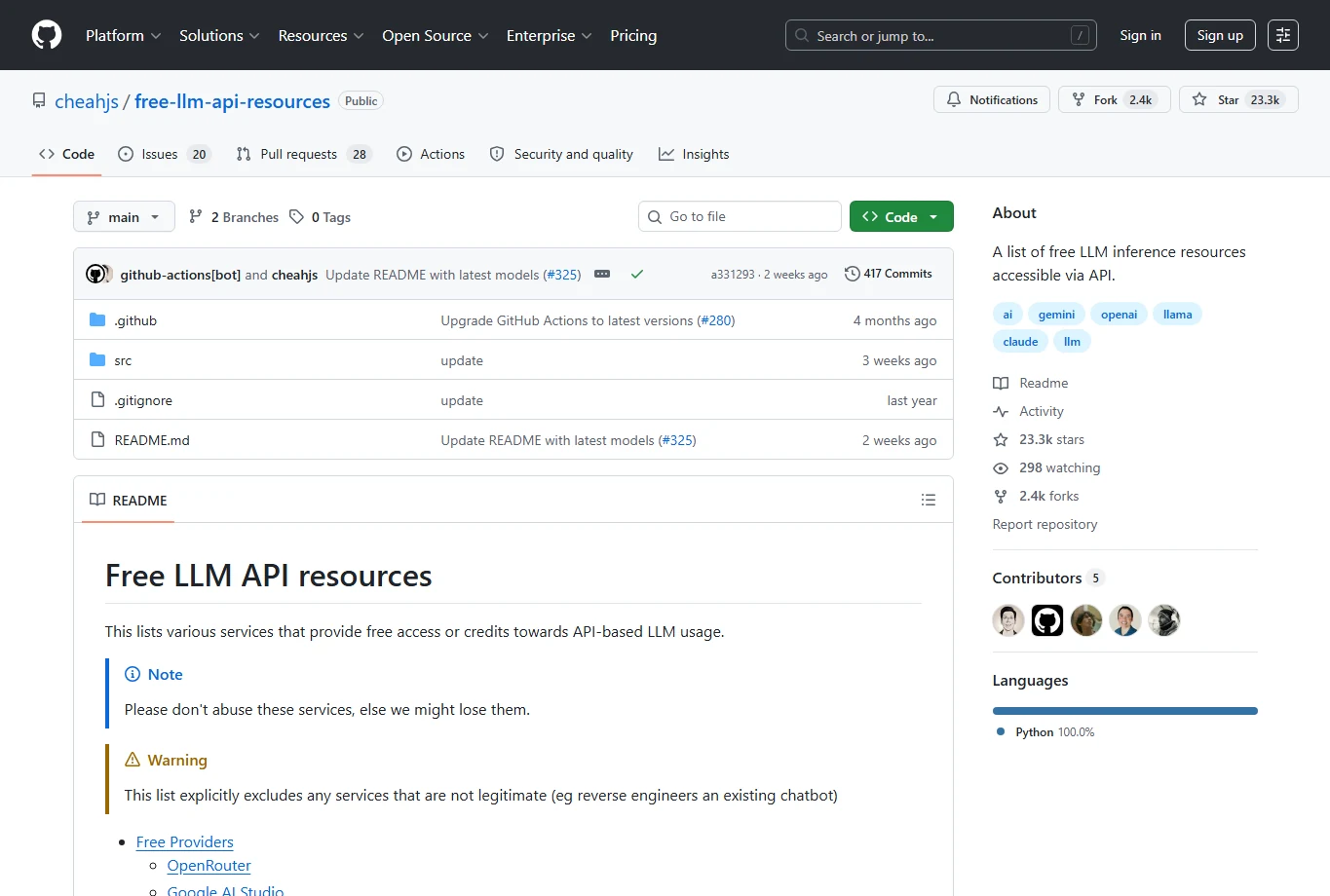Click the star icon beside 23.3k stars
Viewport: 1330px width, 896px height.
[x=1001, y=440]
